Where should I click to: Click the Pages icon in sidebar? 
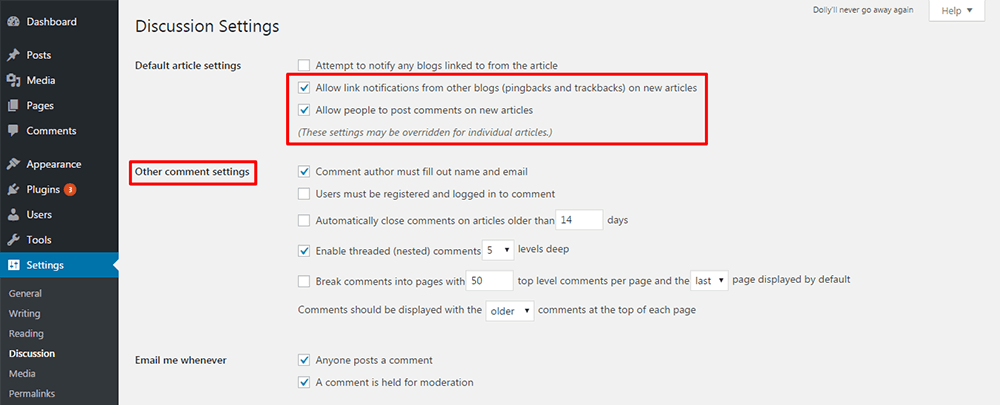[x=13, y=105]
